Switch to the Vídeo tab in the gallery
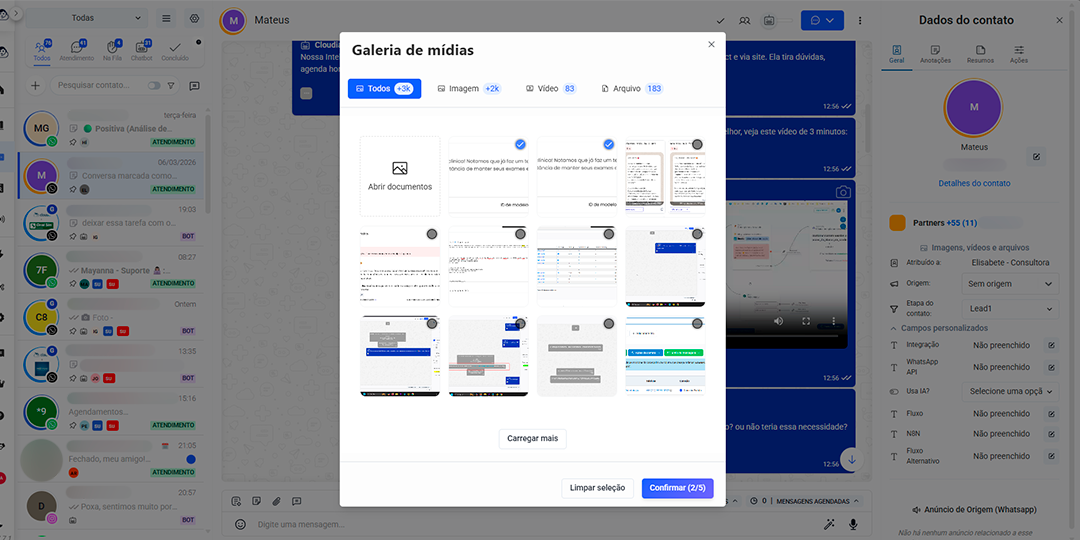This screenshot has height=540, width=1080. click(x=550, y=89)
